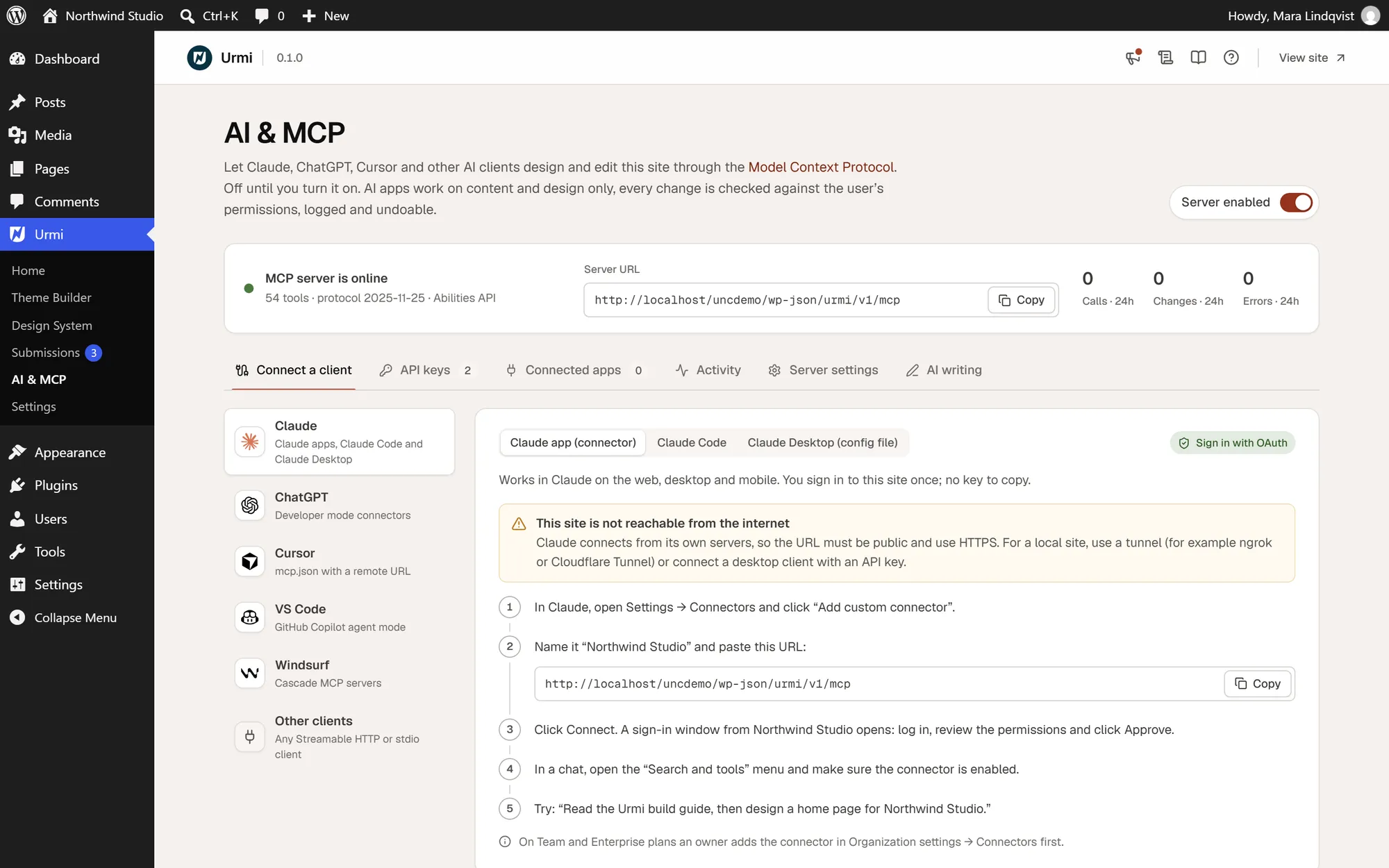Open Posts in the sidebar

click(x=77, y=102)
